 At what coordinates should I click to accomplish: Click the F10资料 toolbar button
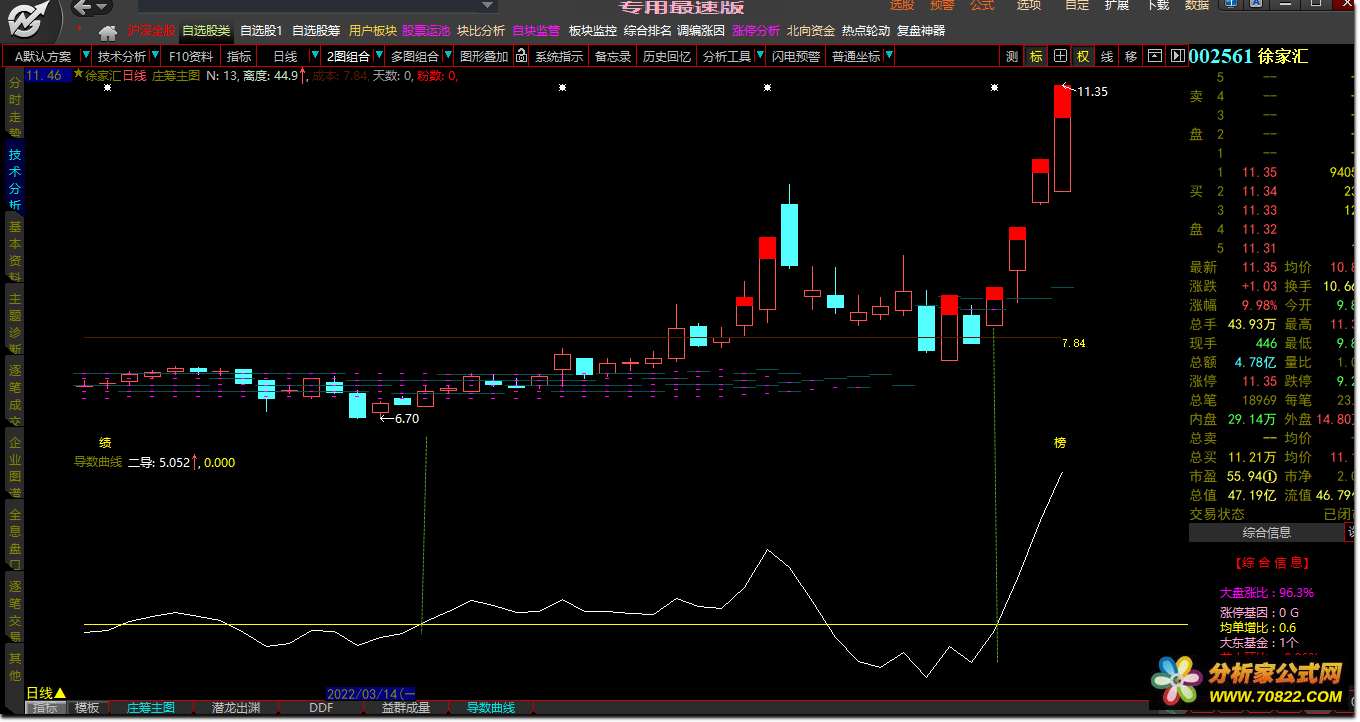pos(190,56)
